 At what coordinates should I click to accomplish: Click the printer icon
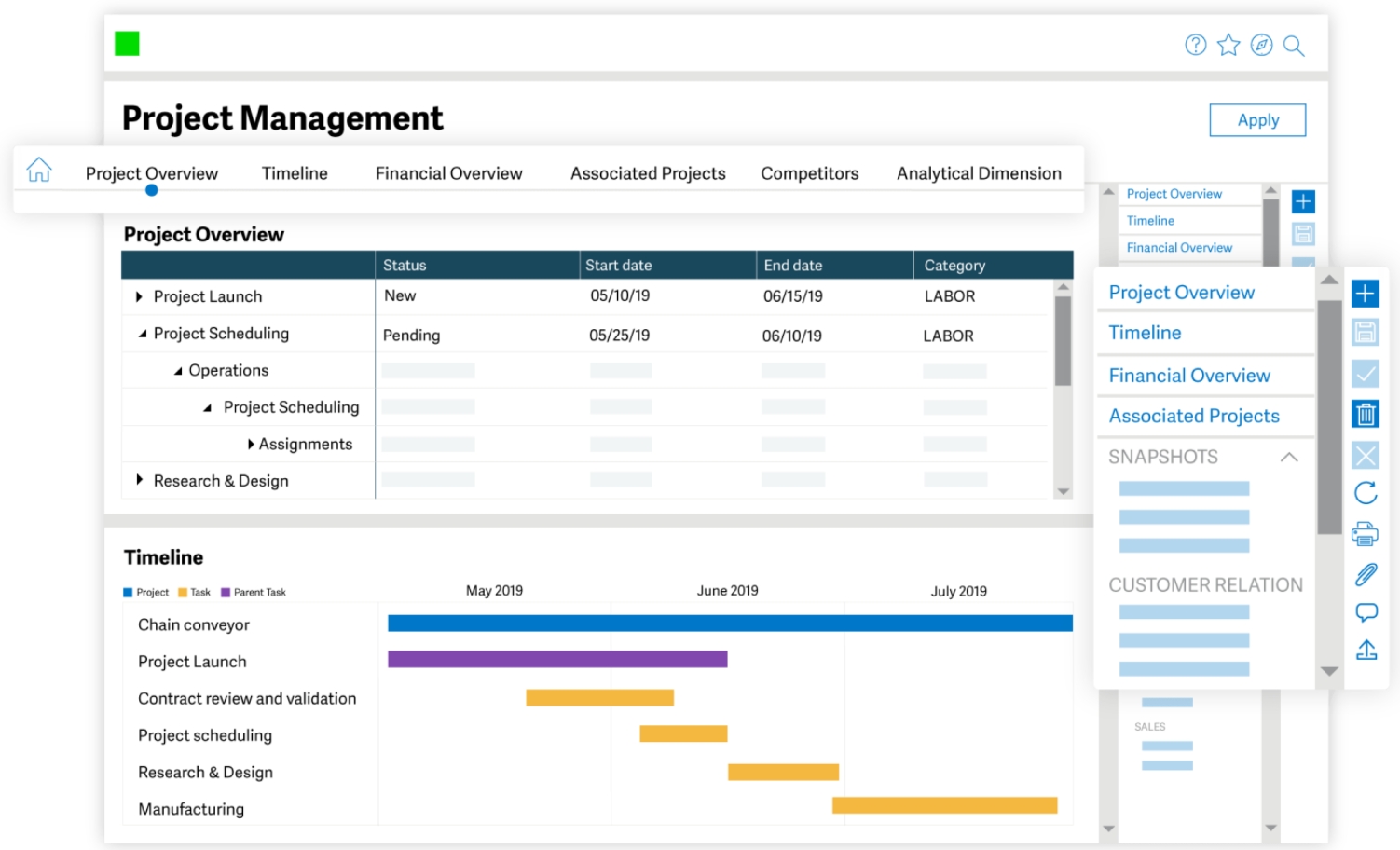[1366, 534]
